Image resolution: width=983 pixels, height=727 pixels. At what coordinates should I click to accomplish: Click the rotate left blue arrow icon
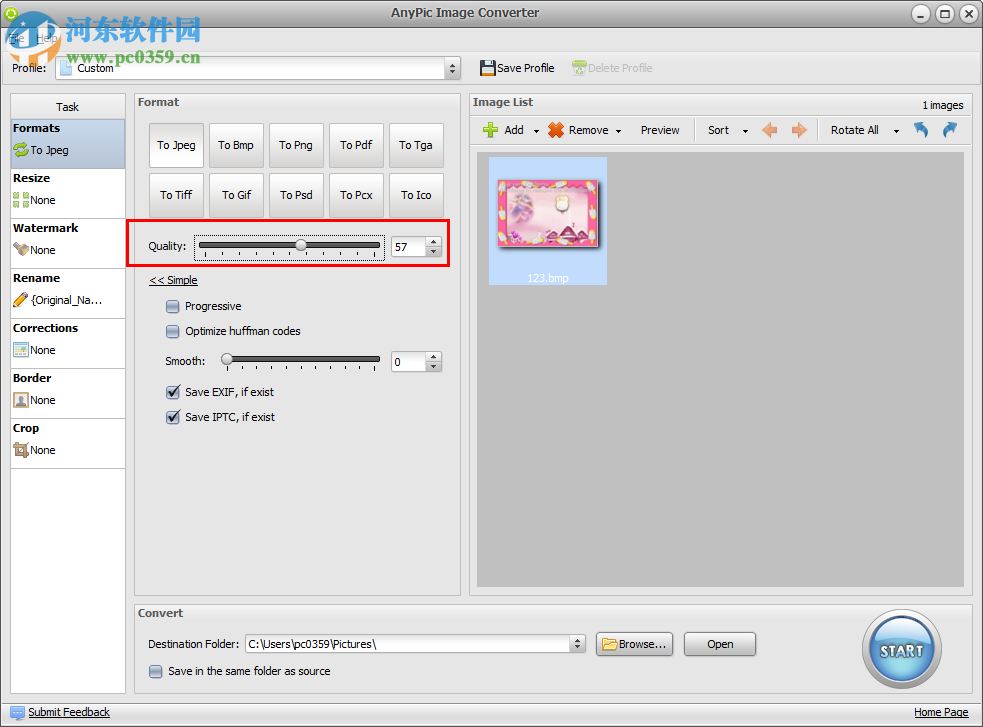point(920,130)
